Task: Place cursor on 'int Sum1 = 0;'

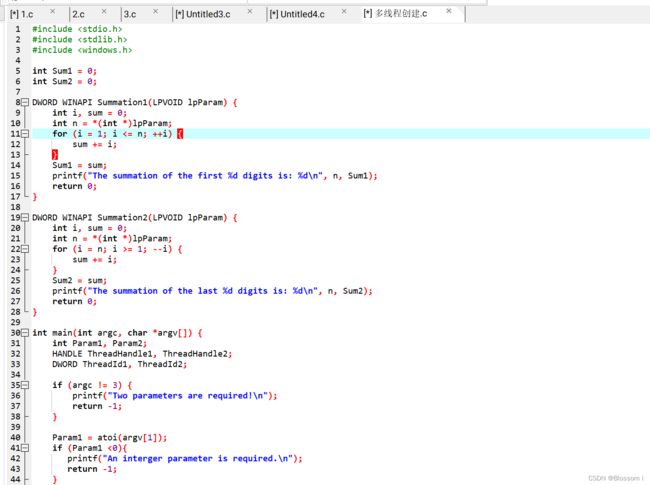Action: click(64, 71)
